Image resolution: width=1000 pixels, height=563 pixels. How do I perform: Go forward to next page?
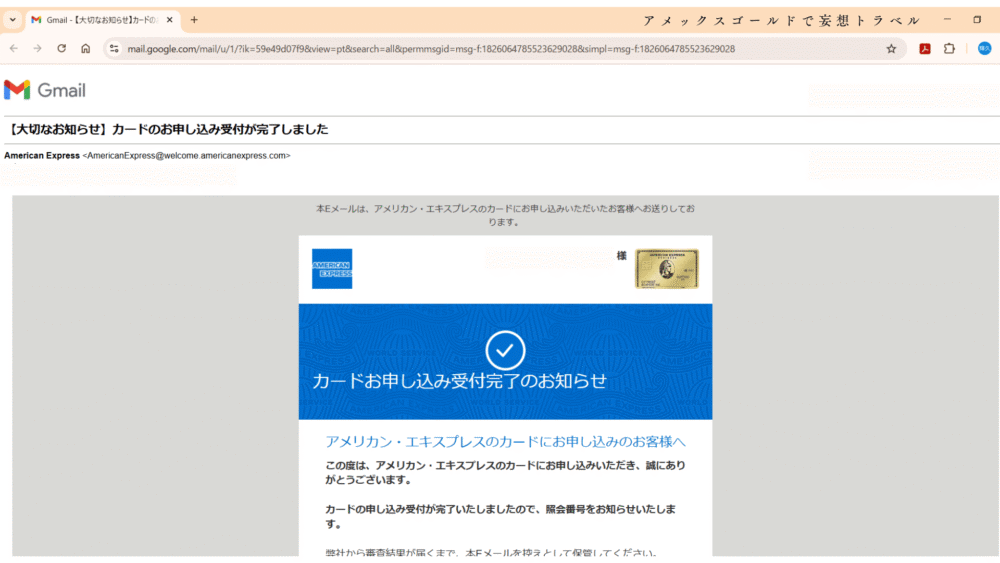coord(38,48)
